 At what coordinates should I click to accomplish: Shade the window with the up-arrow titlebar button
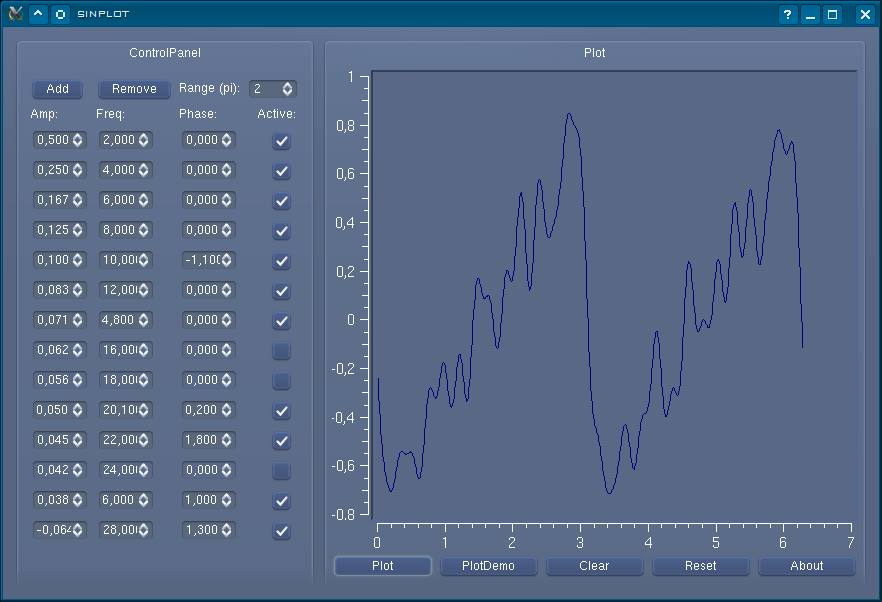point(38,14)
